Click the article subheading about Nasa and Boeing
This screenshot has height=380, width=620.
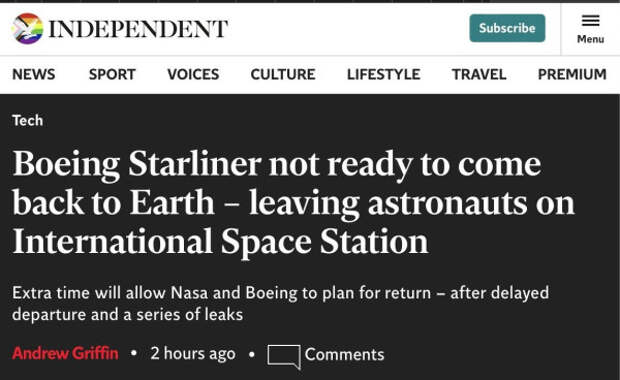click(280, 304)
